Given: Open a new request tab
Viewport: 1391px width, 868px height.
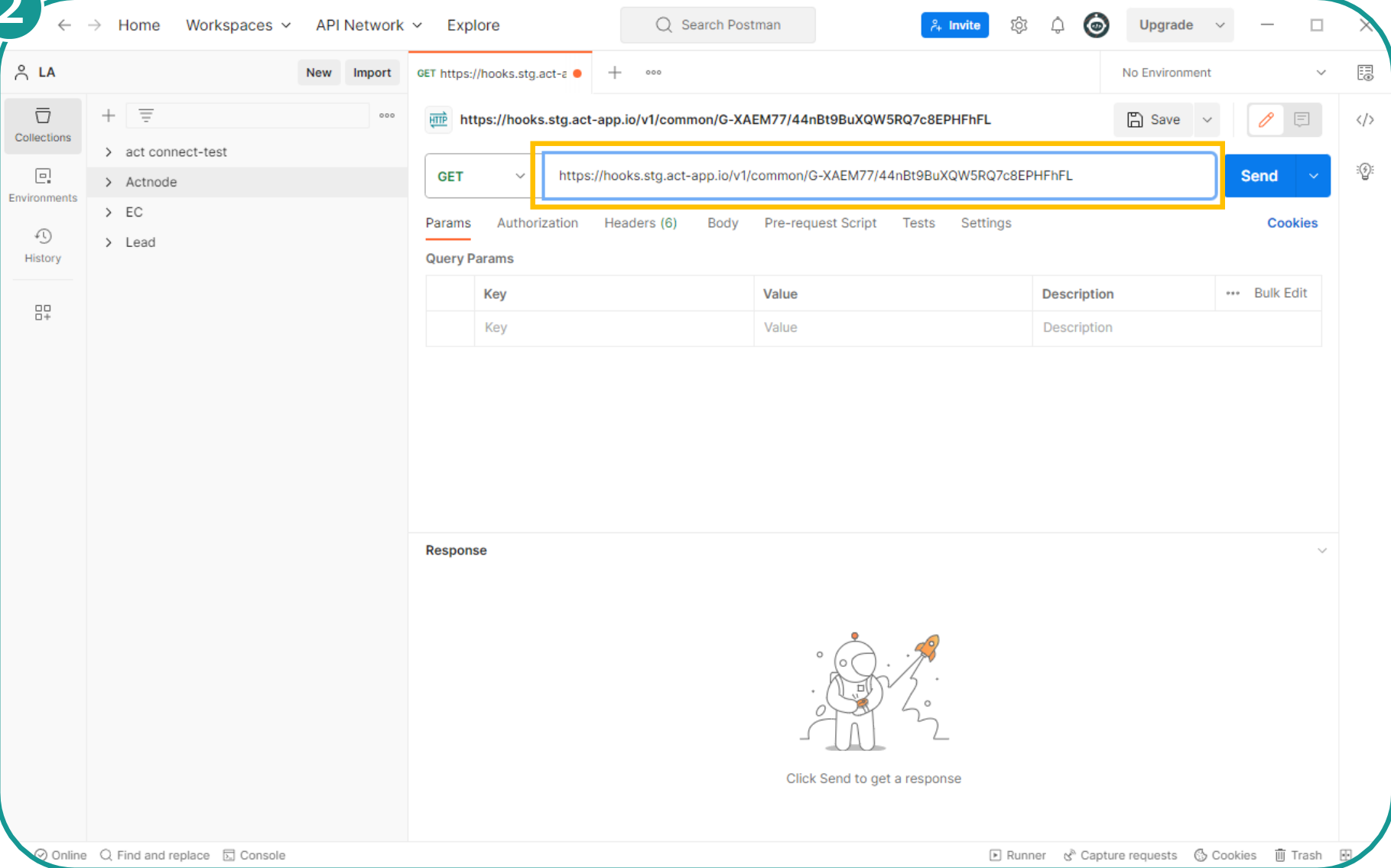Looking at the screenshot, I should click(615, 73).
